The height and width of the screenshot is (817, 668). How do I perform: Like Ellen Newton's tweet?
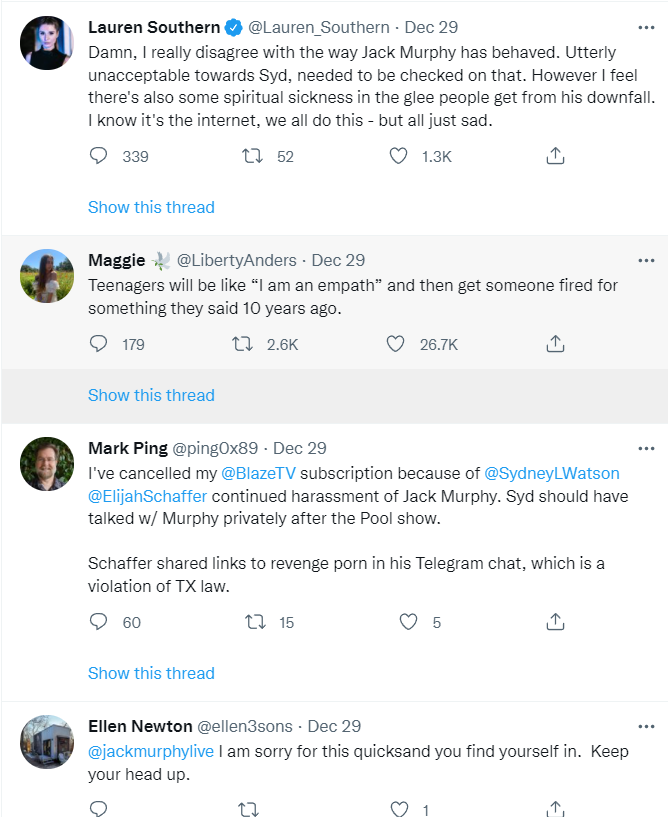tap(399, 809)
